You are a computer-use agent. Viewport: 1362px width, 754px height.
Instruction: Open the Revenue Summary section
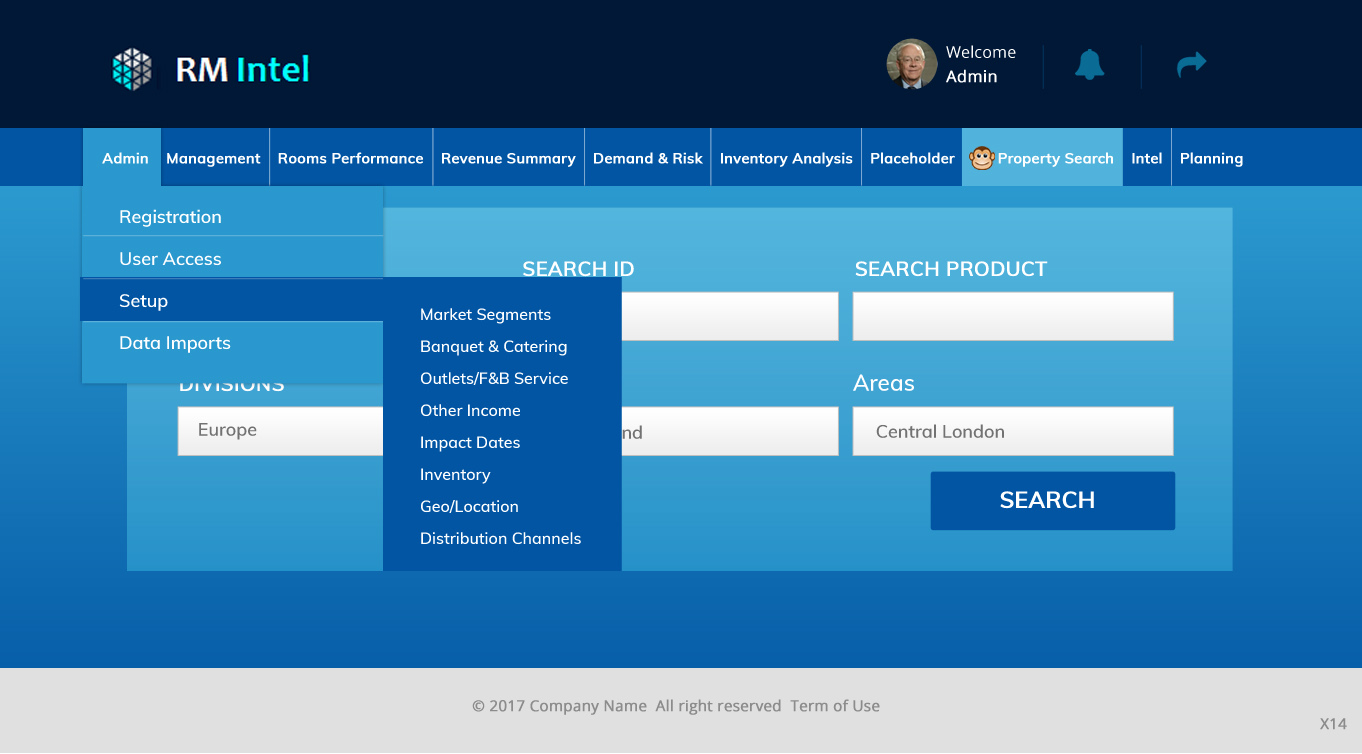[x=508, y=157]
